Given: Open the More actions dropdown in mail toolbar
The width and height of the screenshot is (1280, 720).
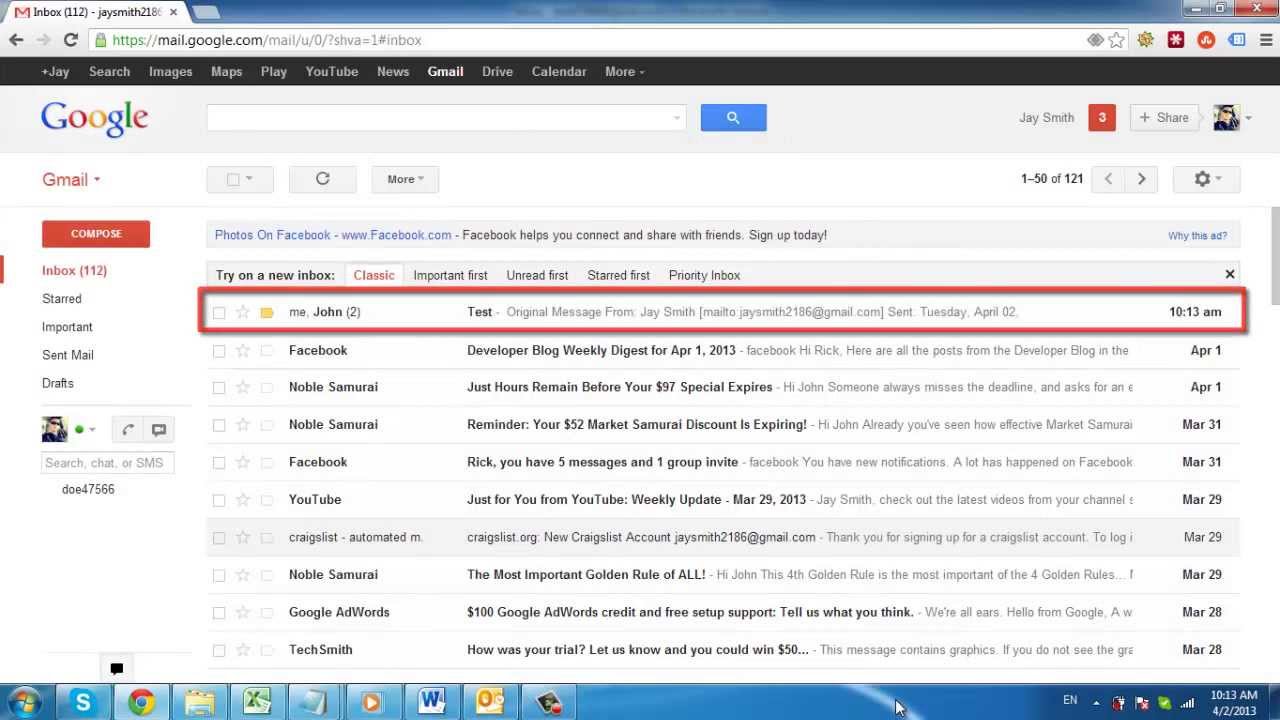Looking at the screenshot, I should click(405, 179).
